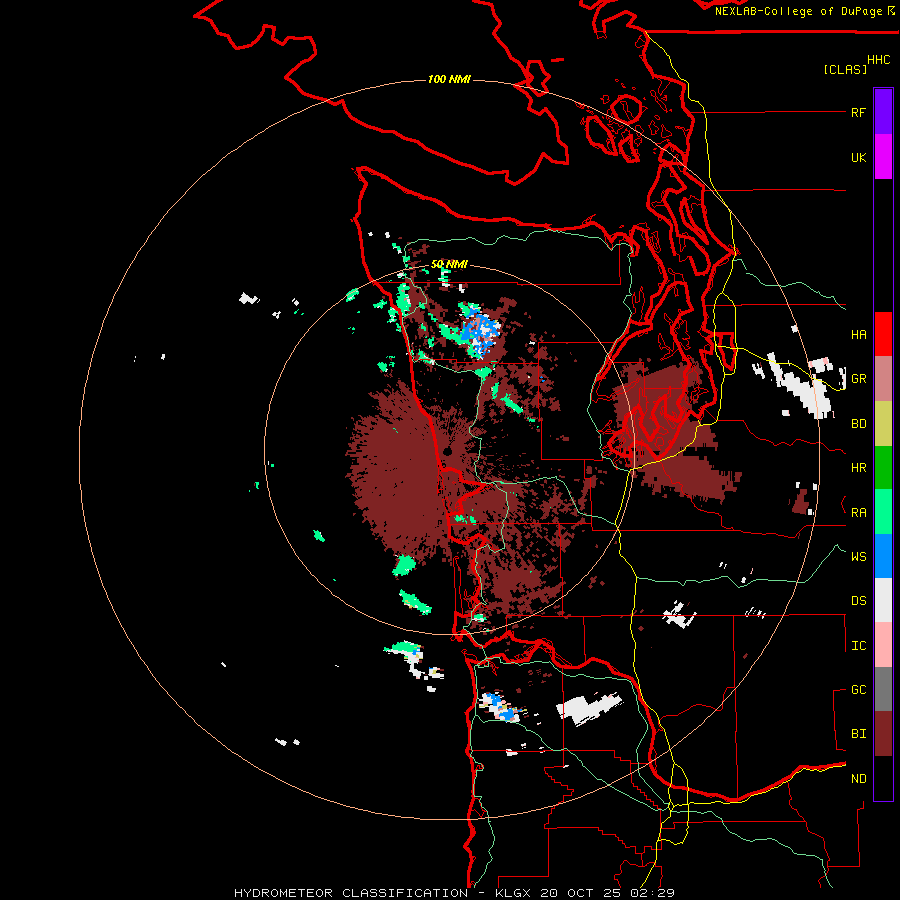Click the "HYDROMETEOR CLASSIFICATION" title text
The image size is (900, 900).
(x=351, y=893)
